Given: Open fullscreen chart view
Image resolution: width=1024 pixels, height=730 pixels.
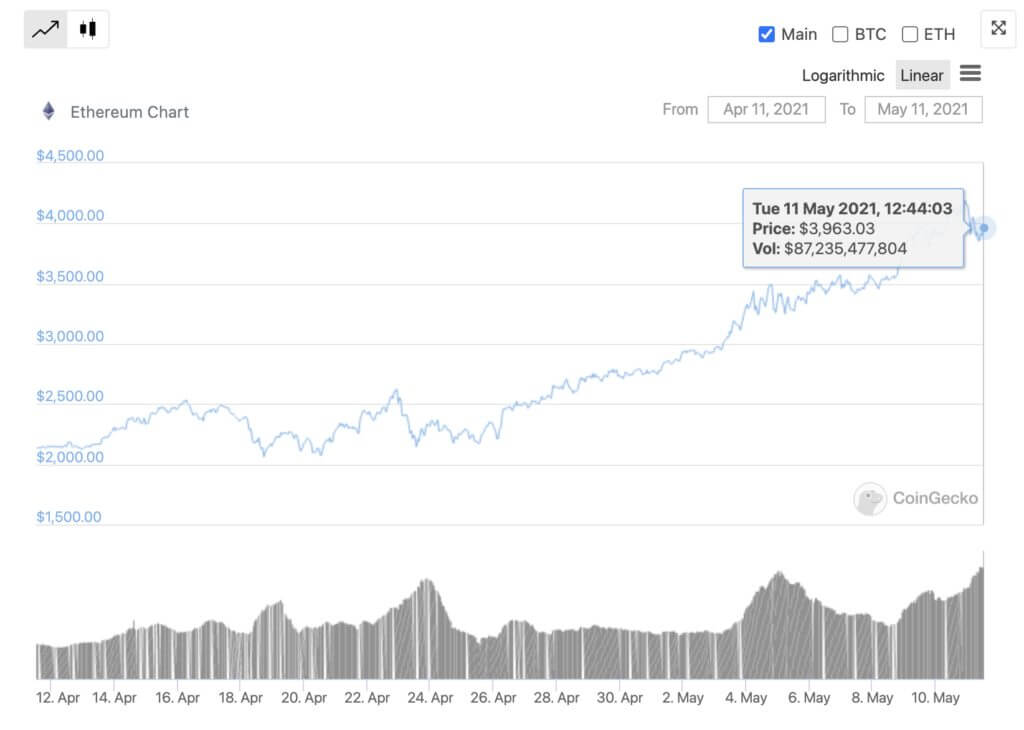Looking at the screenshot, I should pyautogui.click(x=998, y=28).
